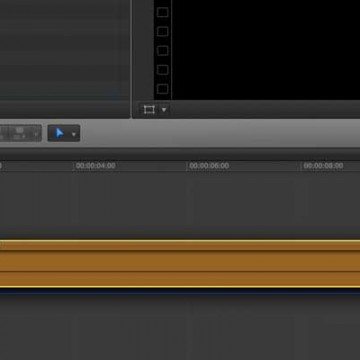Jump to 00:00:06:00 on the timeline ruler
The height and width of the screenshot is (360, 360).
209,166
